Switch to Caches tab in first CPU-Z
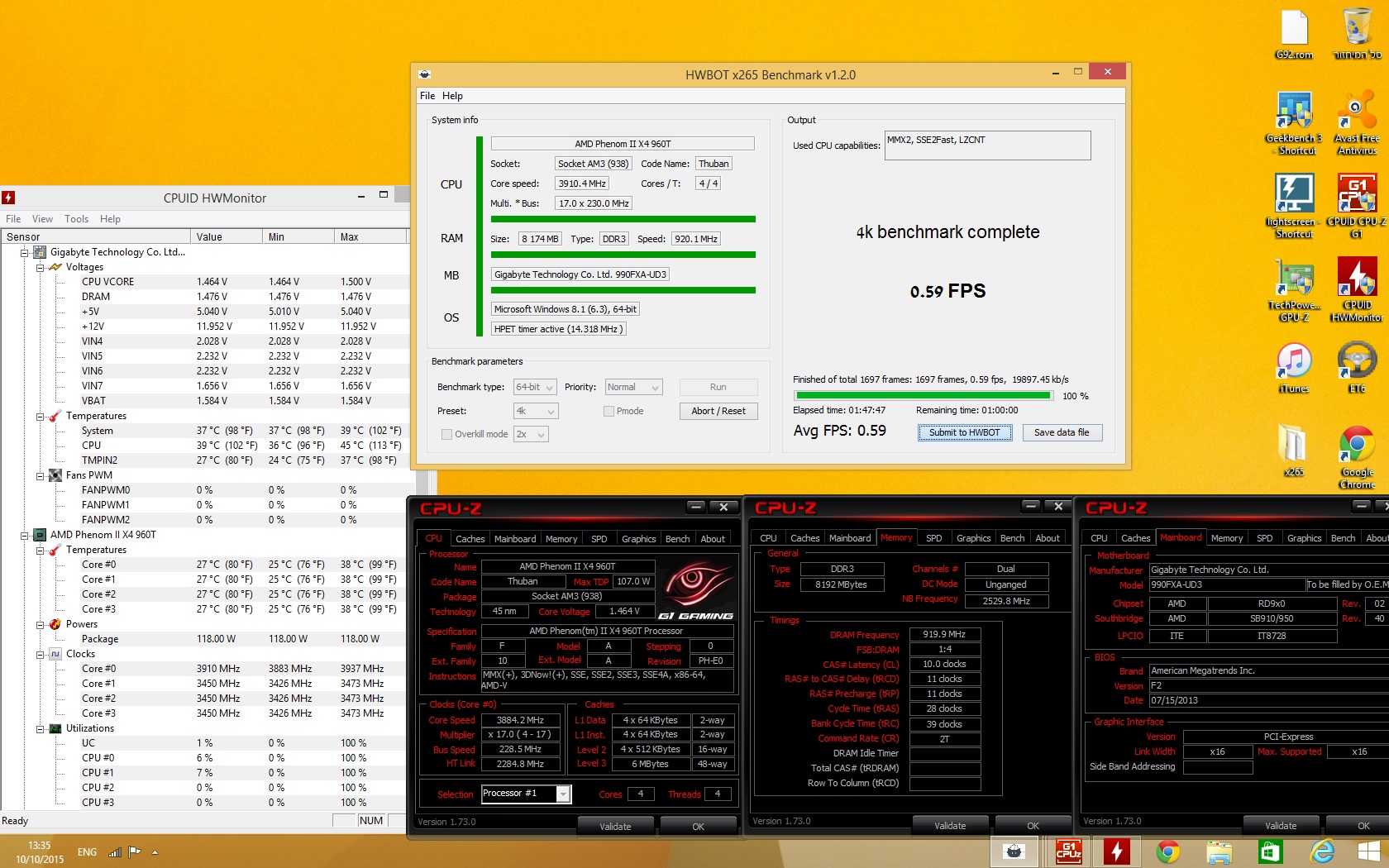This screenshot has height=868, width=1389. (x=470, y=539)
